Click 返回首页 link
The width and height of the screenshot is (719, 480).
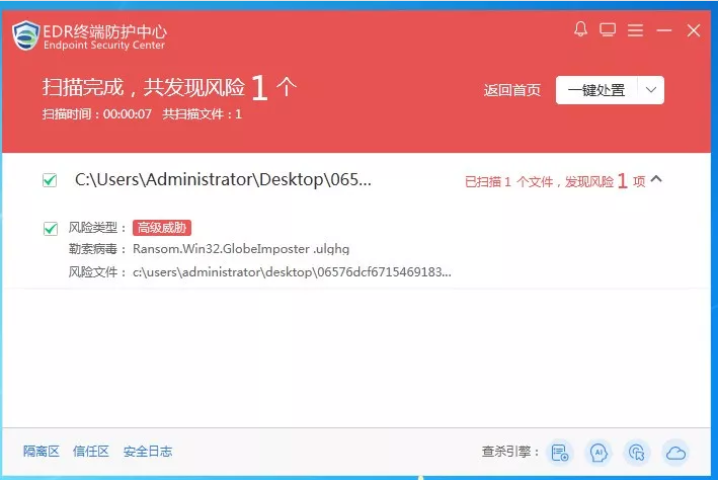click(512, 90)
